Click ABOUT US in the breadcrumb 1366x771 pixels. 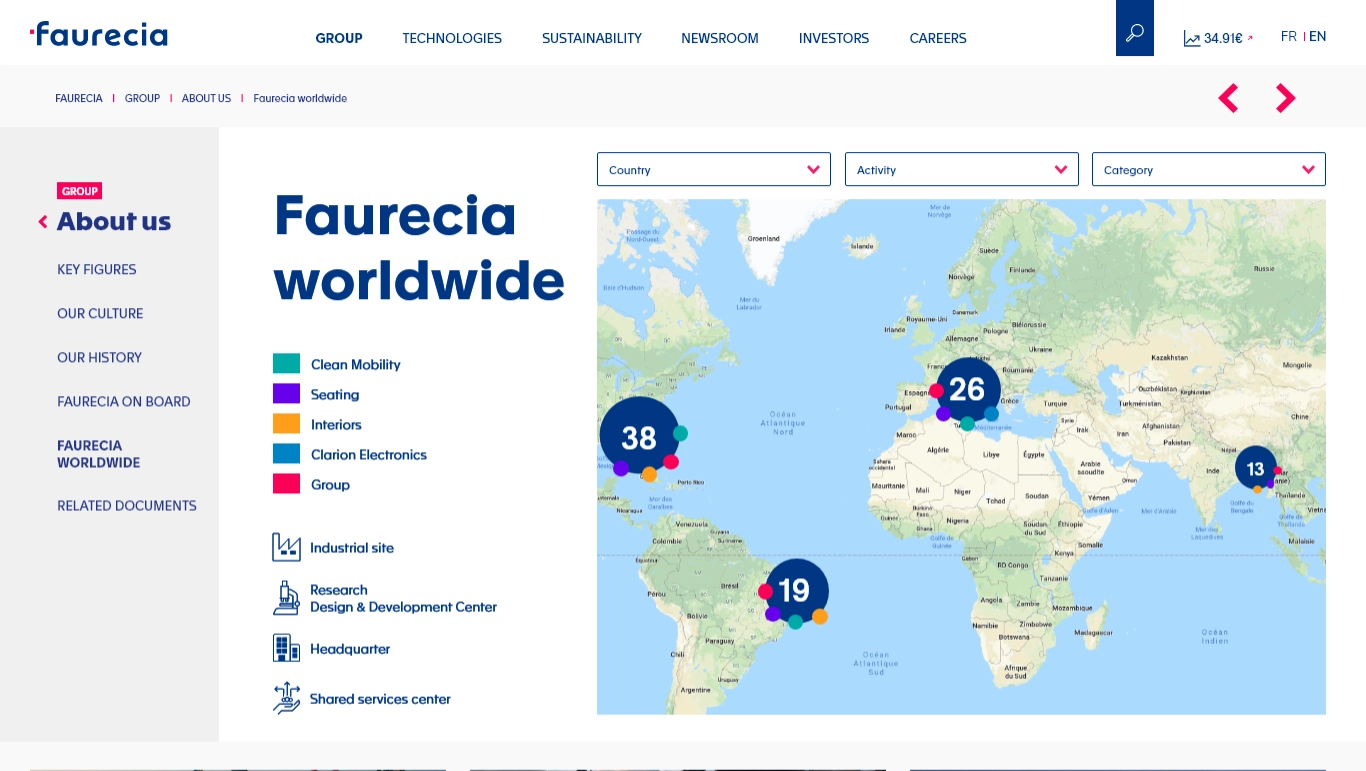[206, 98]
